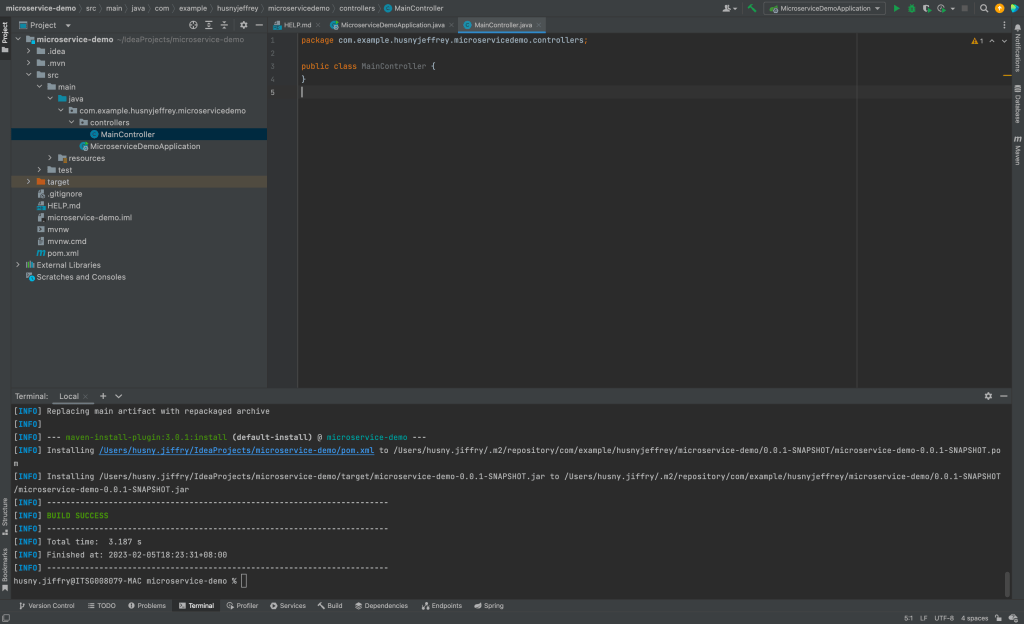Run MicroserviceDemoApplication with the green play icon
Image resolution: width=1024 pixels, height=624 pixels.
(896, 8)
